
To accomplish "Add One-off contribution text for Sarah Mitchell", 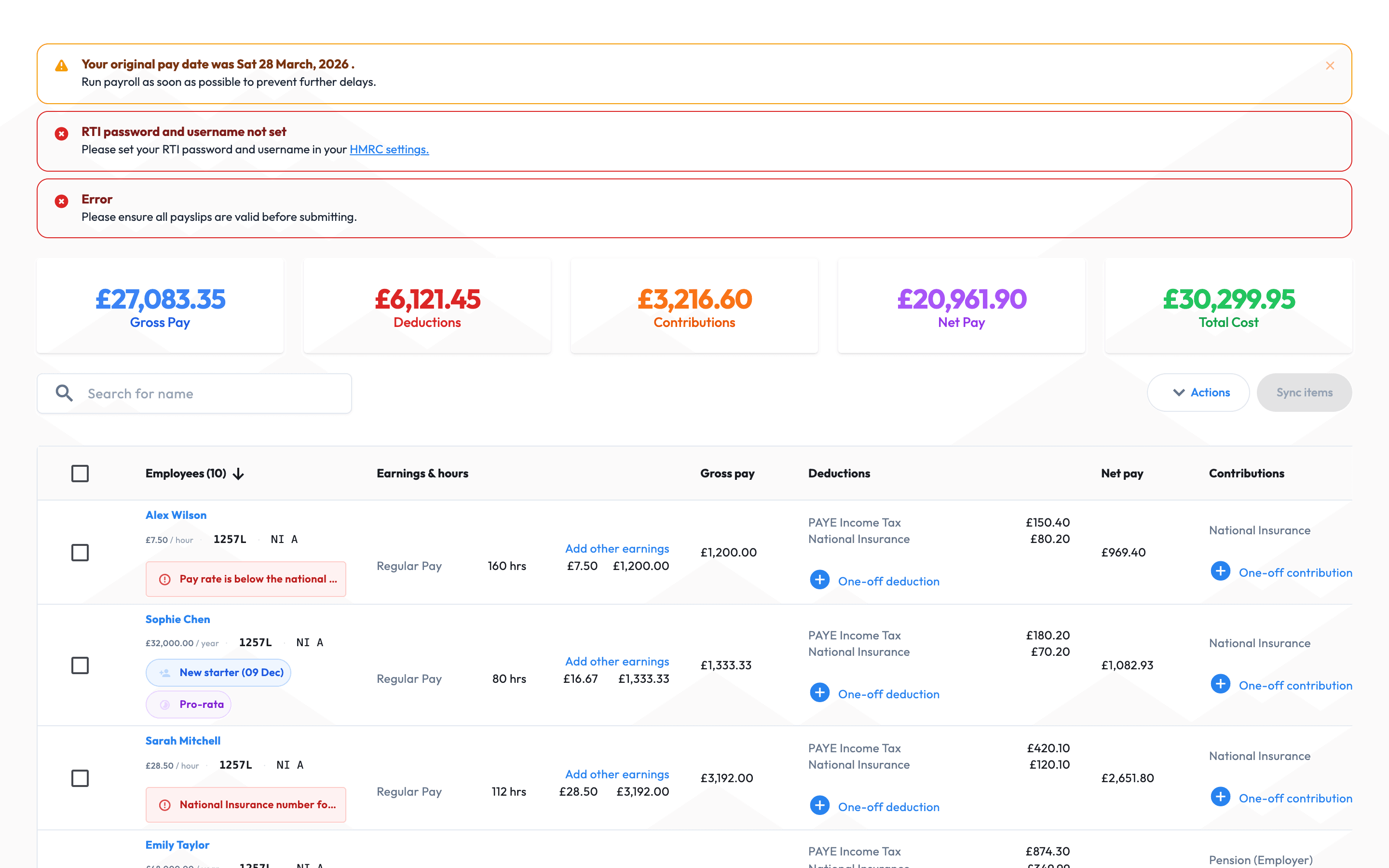I will [x=1295, y=798].
